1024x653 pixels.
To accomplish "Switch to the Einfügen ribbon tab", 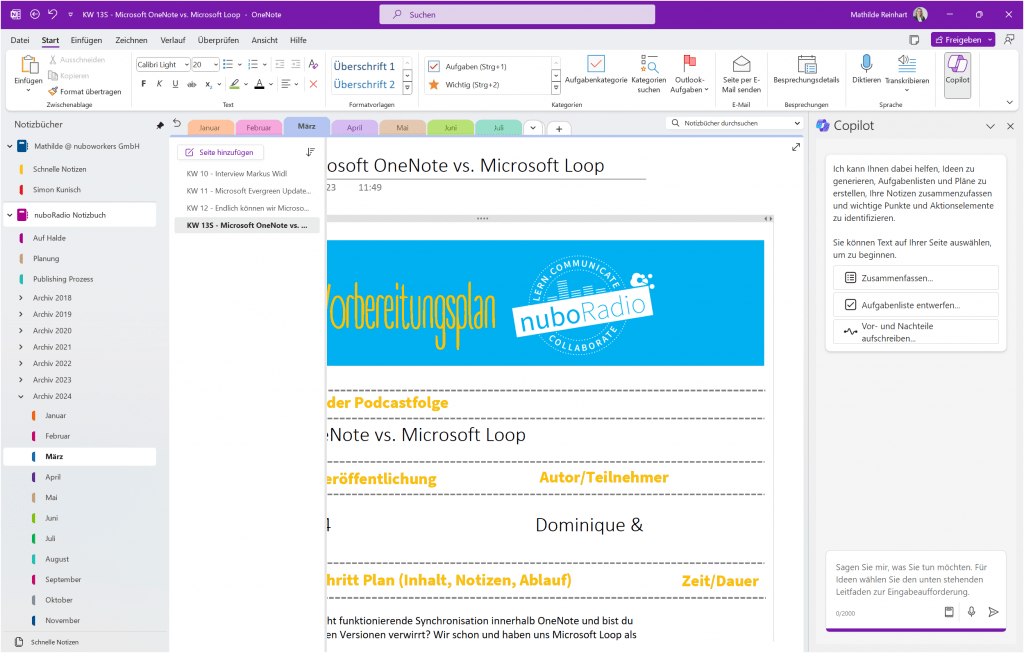I will pyautogui.click(x=87, y=40).
